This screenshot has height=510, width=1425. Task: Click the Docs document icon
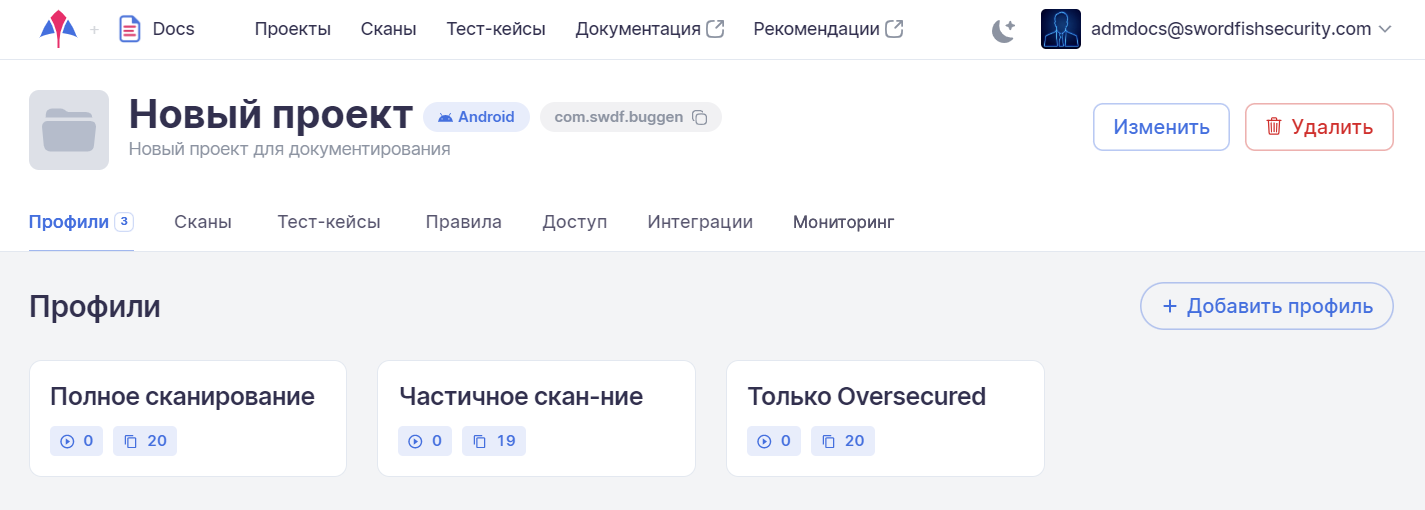129,29
